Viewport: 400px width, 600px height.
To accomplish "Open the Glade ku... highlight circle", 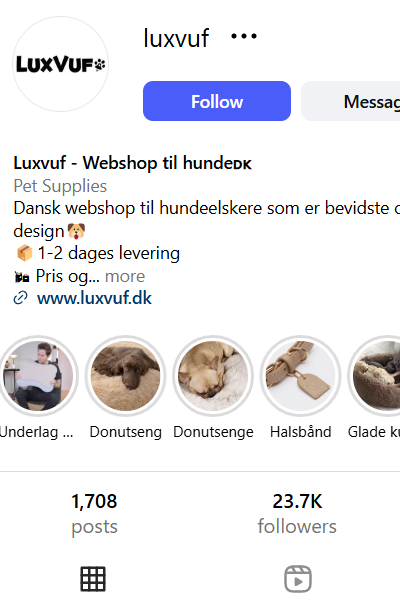I will [374, 376].
